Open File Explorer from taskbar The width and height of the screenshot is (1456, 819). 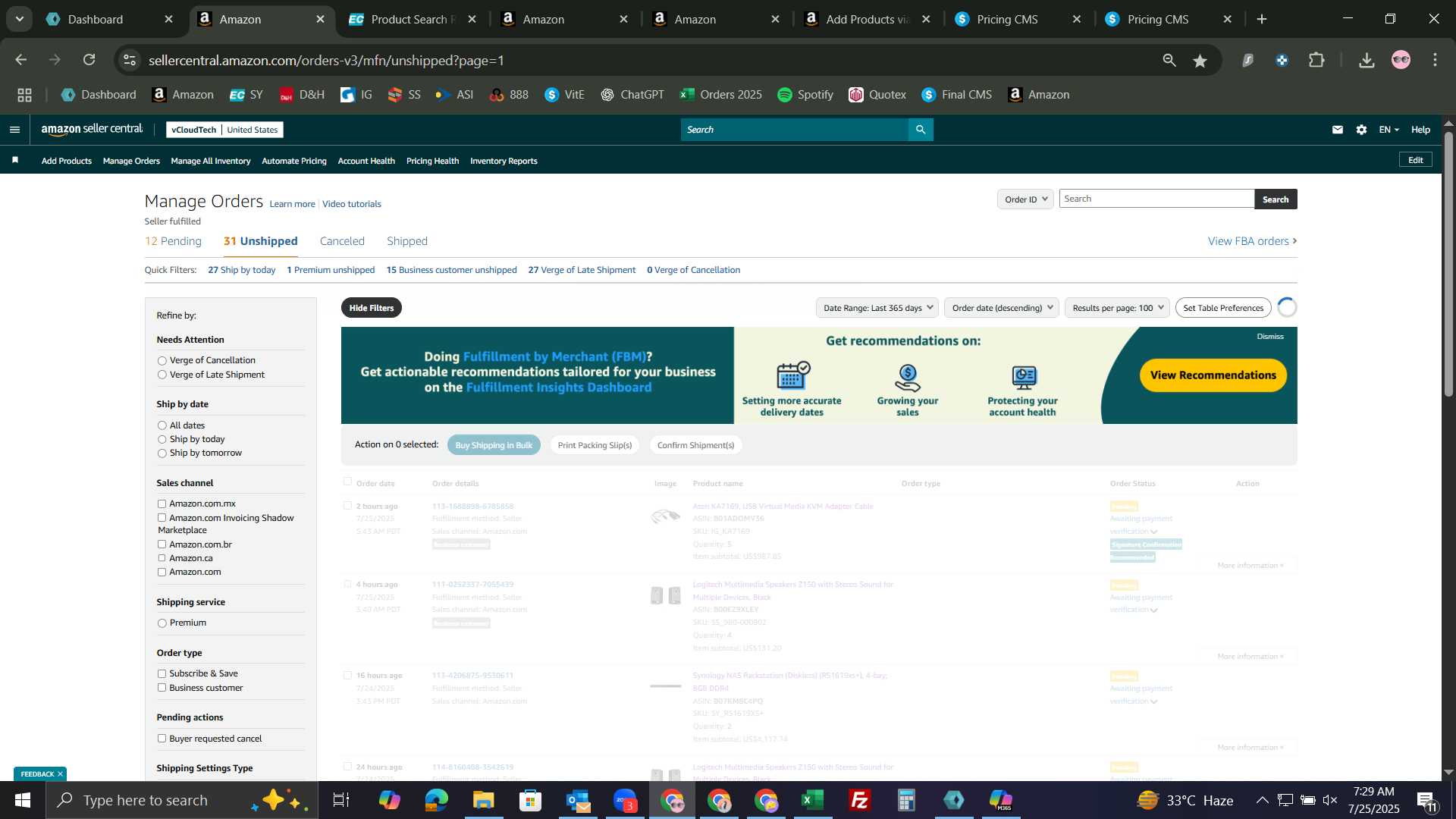[x=483, y=800]
